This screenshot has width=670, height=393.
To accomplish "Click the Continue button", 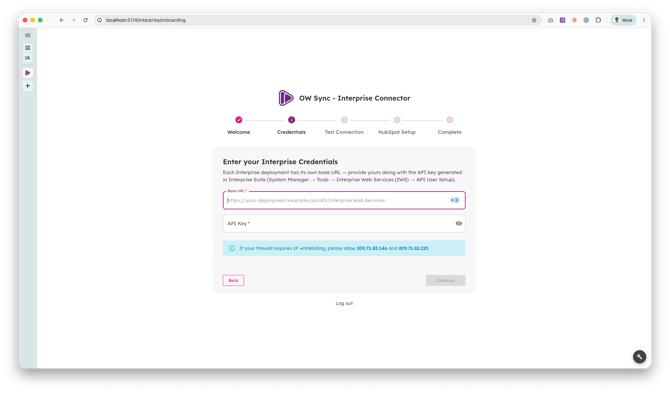I will click(x=445, y=280).
